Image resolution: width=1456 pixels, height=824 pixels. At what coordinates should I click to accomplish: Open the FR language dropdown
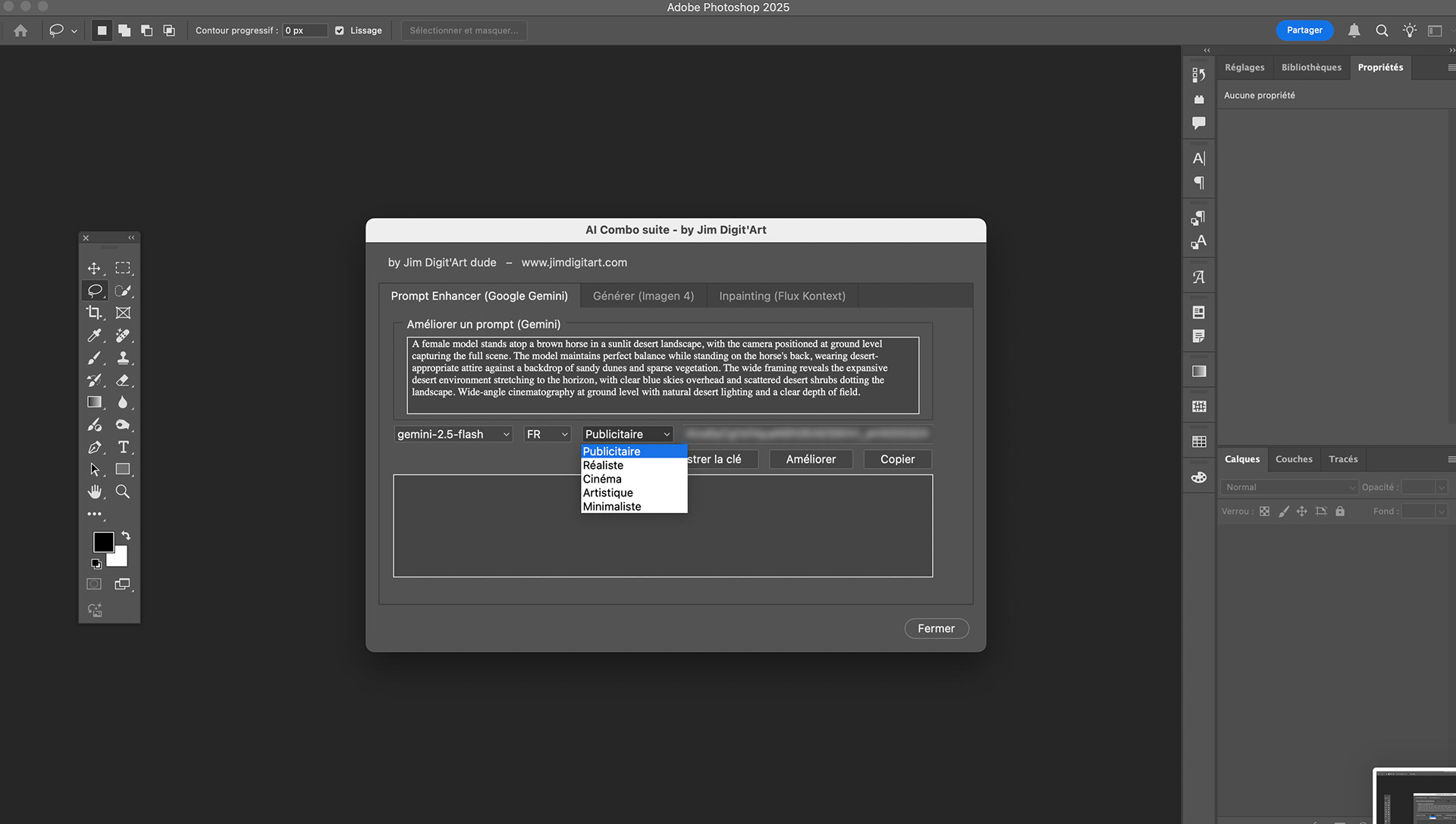[x=547, y=434]
